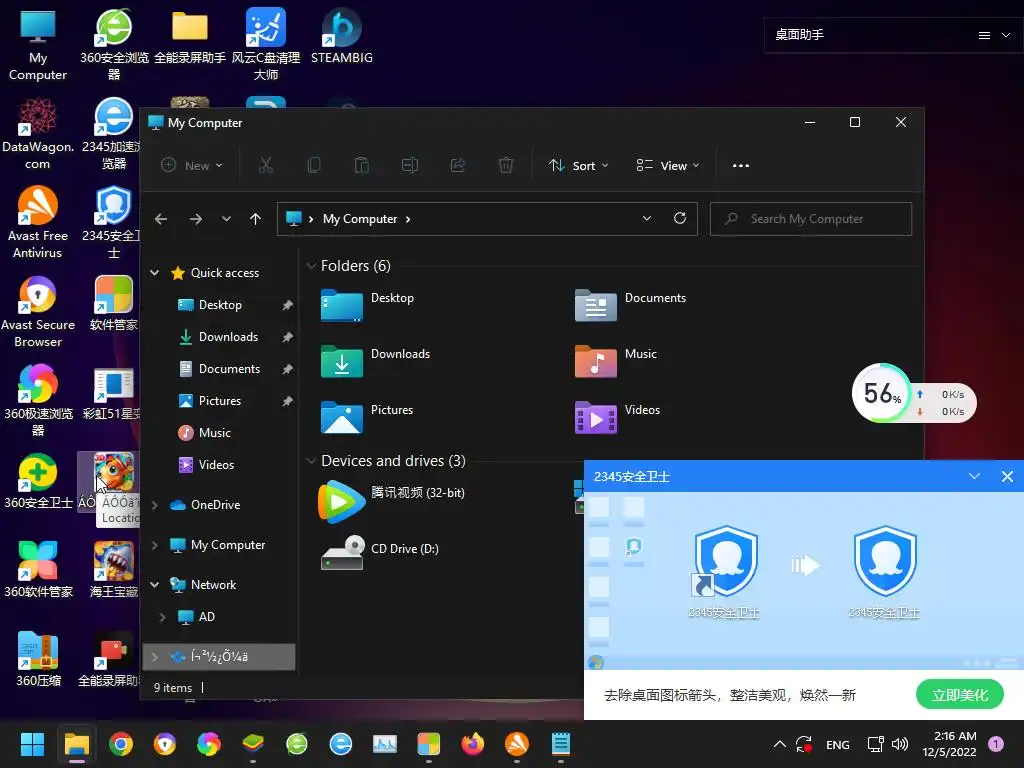
Task: Click the 56% memory usage ball
Action: (882, 393)
